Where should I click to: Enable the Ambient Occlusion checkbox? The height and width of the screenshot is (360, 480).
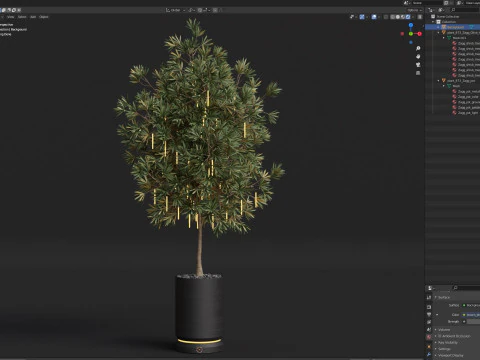point(440,336)
